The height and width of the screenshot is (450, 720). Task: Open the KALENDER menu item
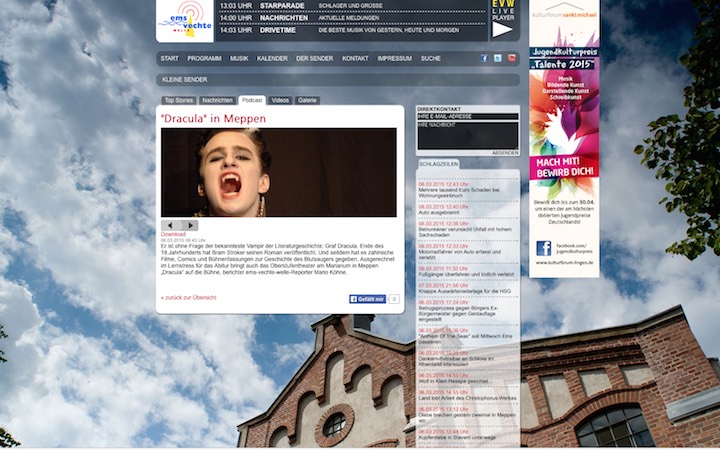[272, 59]
